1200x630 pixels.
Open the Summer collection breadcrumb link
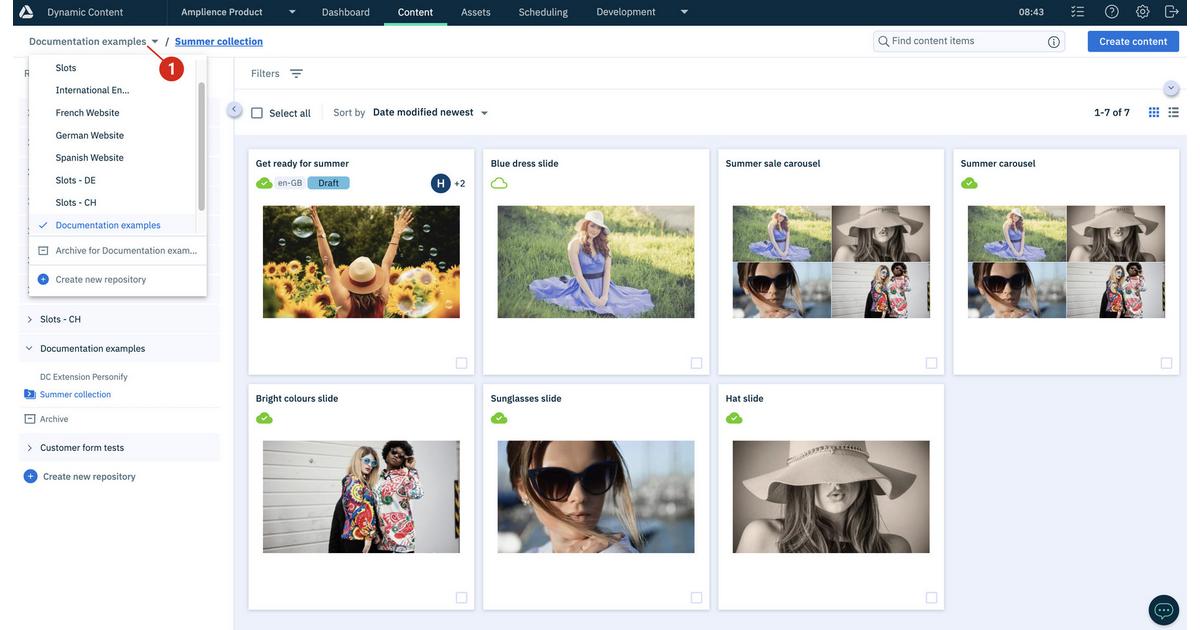coord(219,41)
